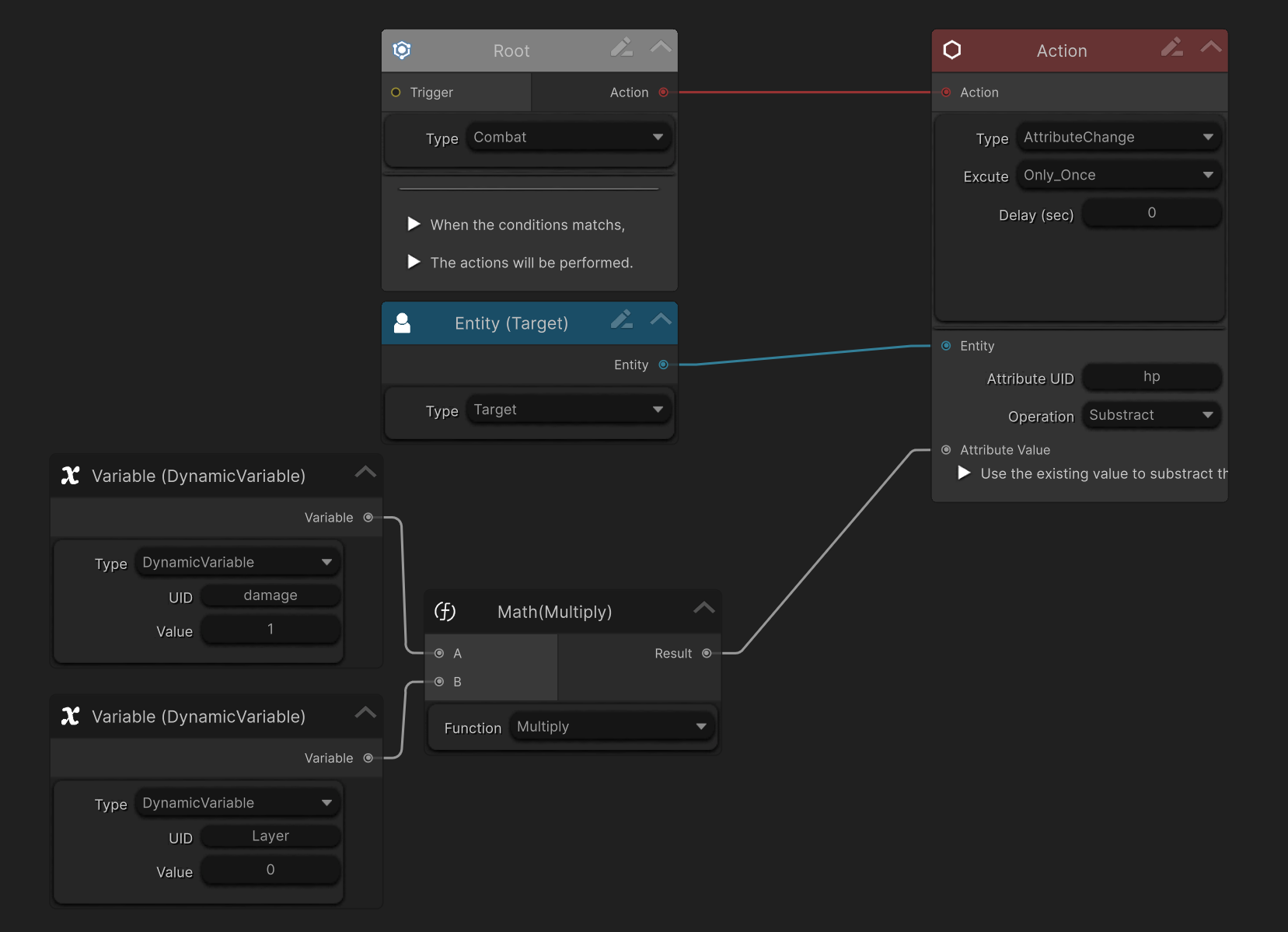Click the UID field containing damage

pos(271,596)
